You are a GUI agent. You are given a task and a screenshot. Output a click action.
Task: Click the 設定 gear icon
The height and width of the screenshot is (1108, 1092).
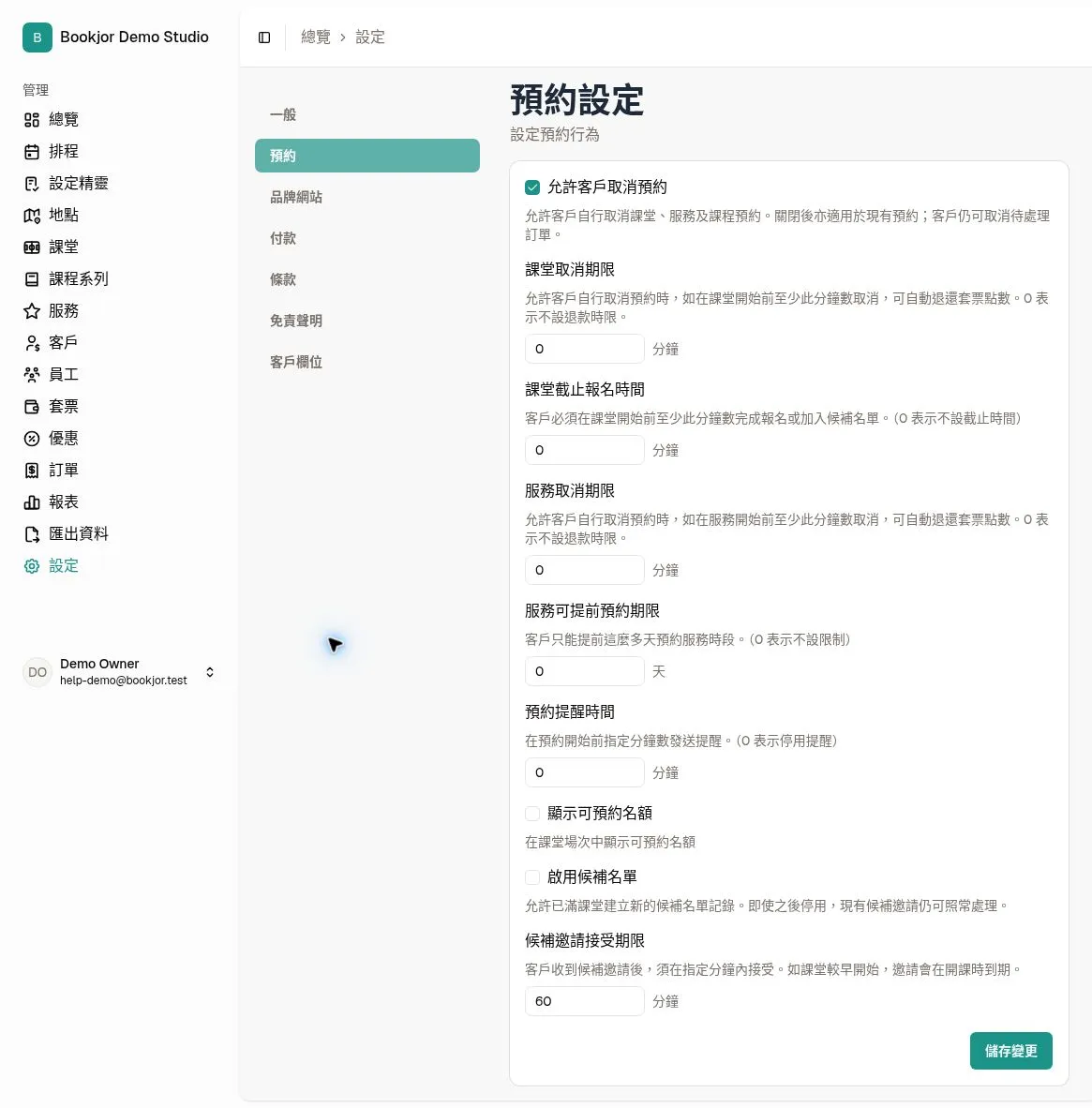32,566
